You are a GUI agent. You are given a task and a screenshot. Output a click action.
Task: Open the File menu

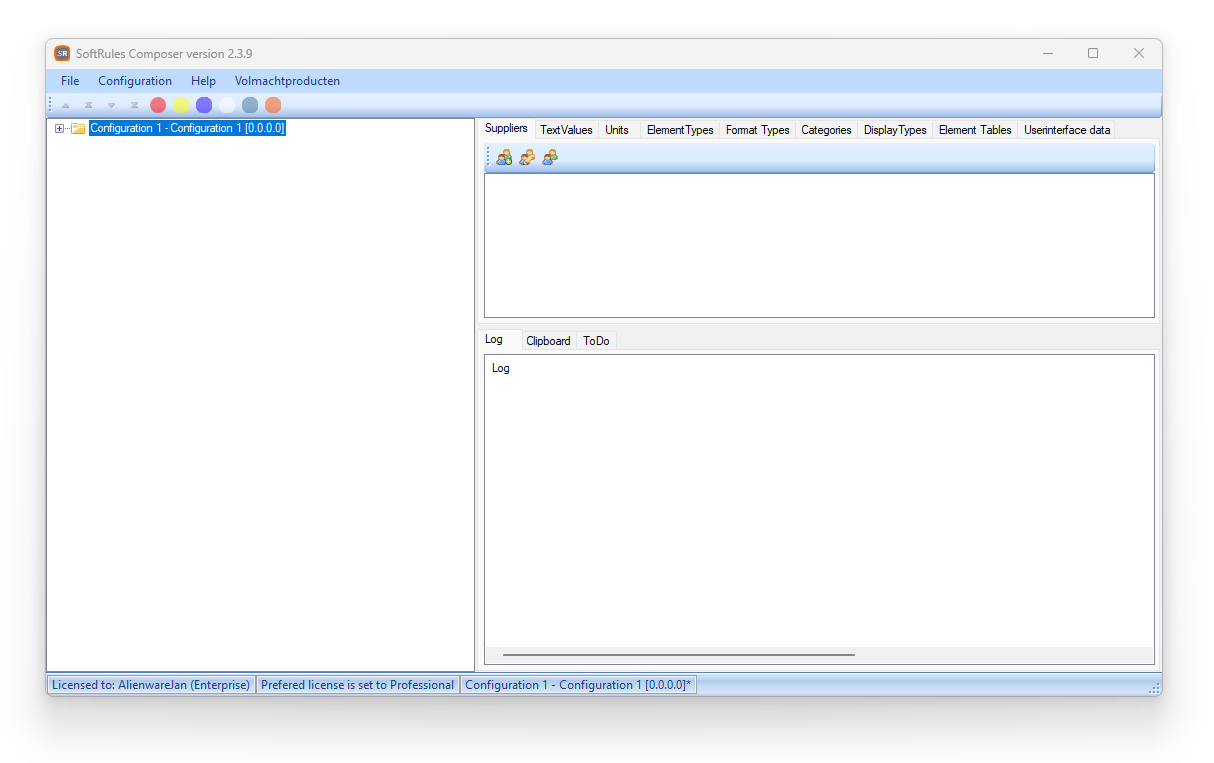pyautogui.click(x=70, y=81)
